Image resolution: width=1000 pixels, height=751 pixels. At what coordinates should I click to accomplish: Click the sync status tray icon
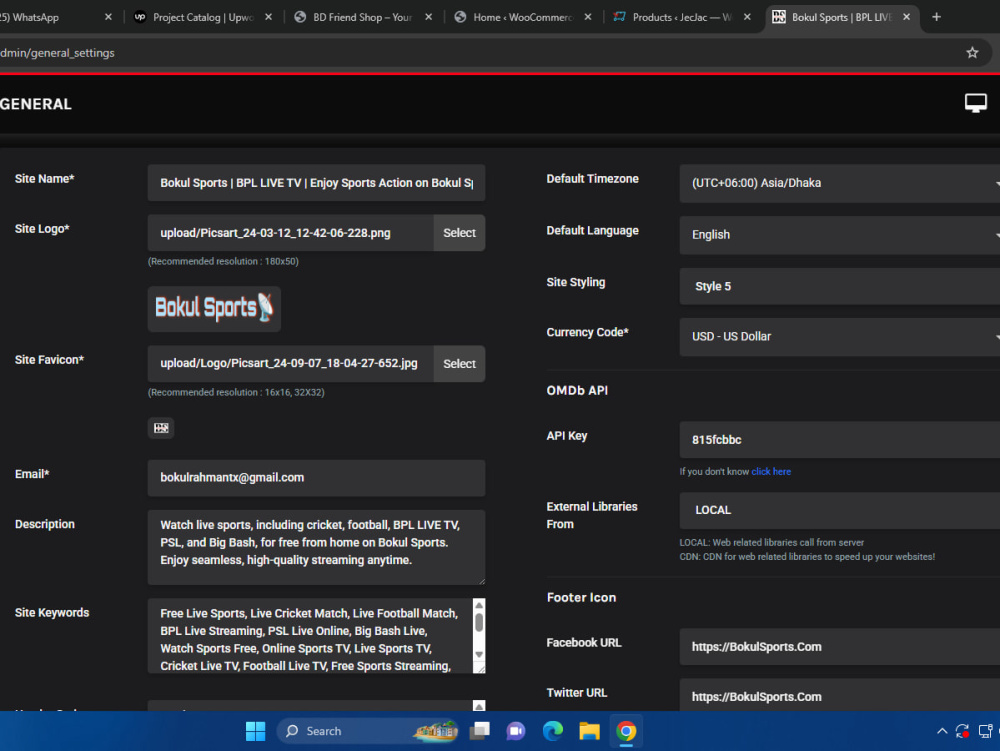(962, 731)
